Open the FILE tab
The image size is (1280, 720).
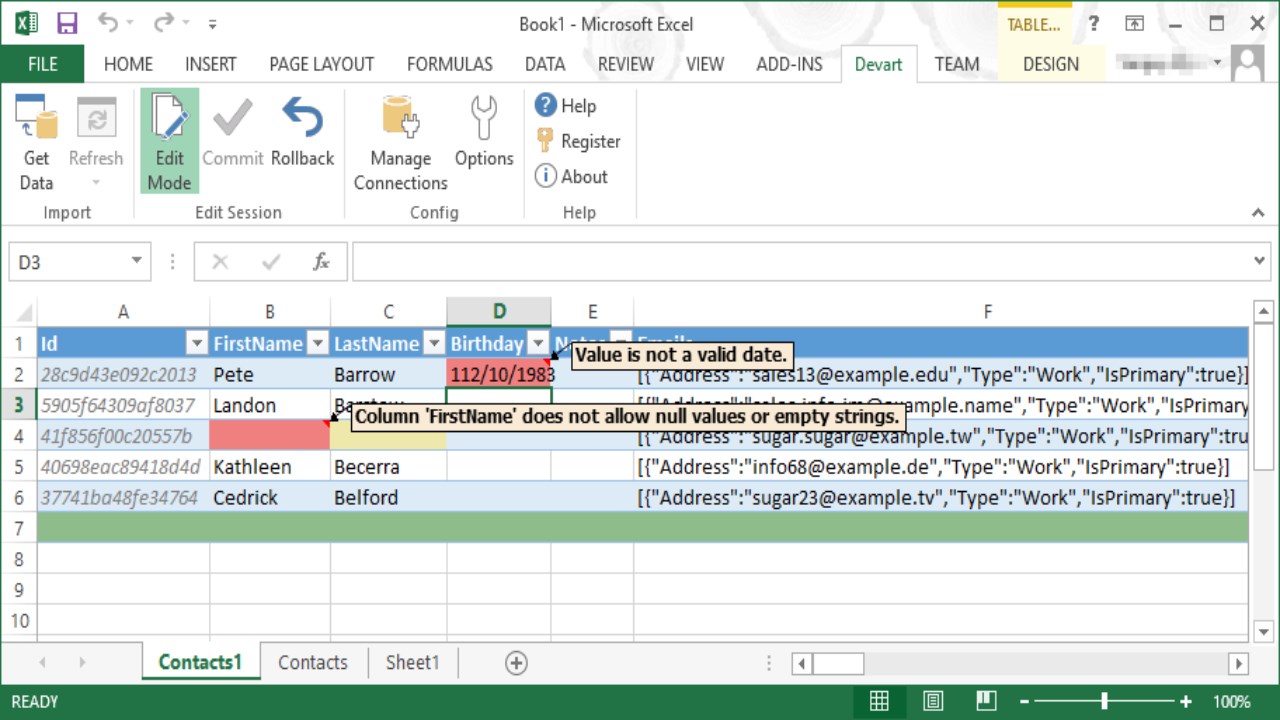(x=42, y=64)
